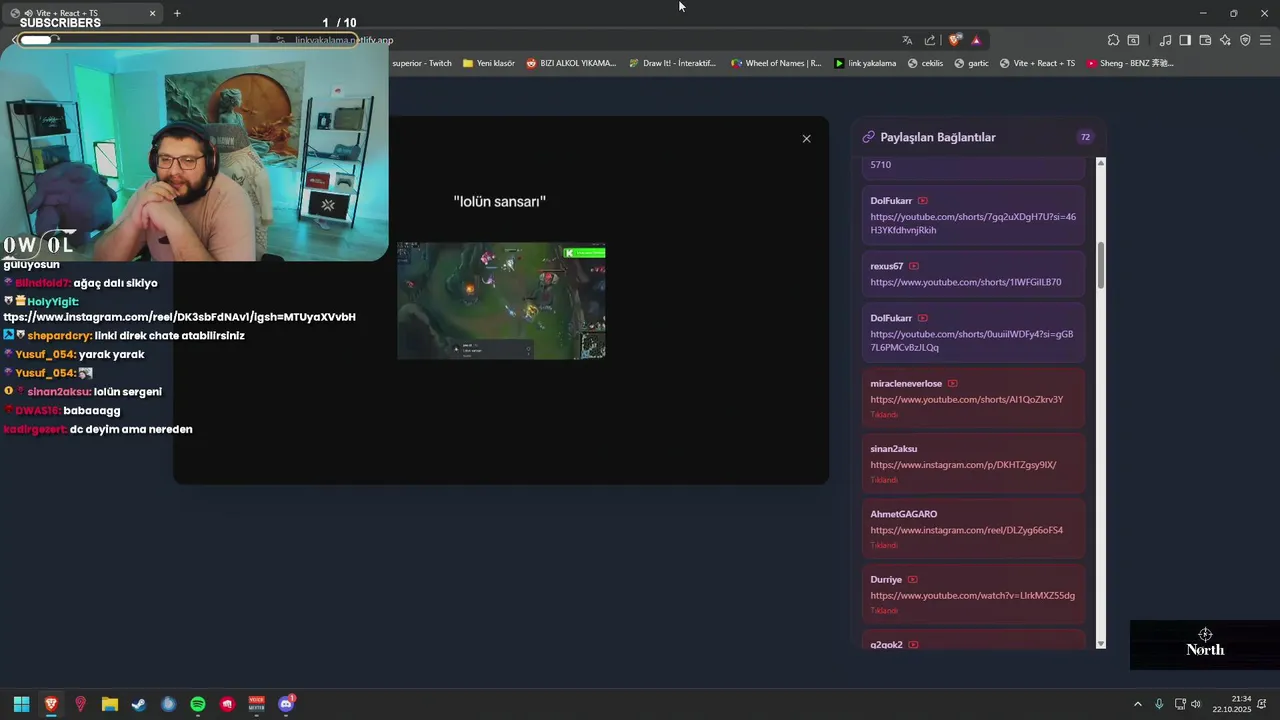Open DolFukarr's youtube shorts 0uuiilWDFy4 link
1280x720 pixels.
click(x=972, y=341)
